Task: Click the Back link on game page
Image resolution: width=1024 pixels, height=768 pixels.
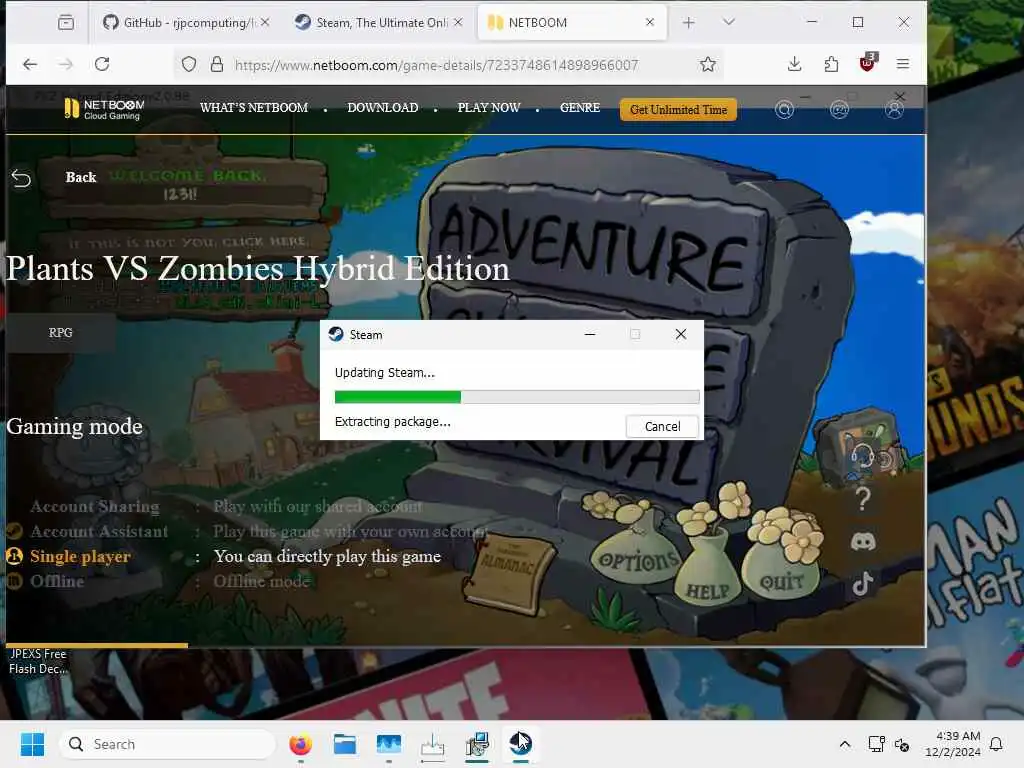Action: pyautogui.click(x=80, y=177)
